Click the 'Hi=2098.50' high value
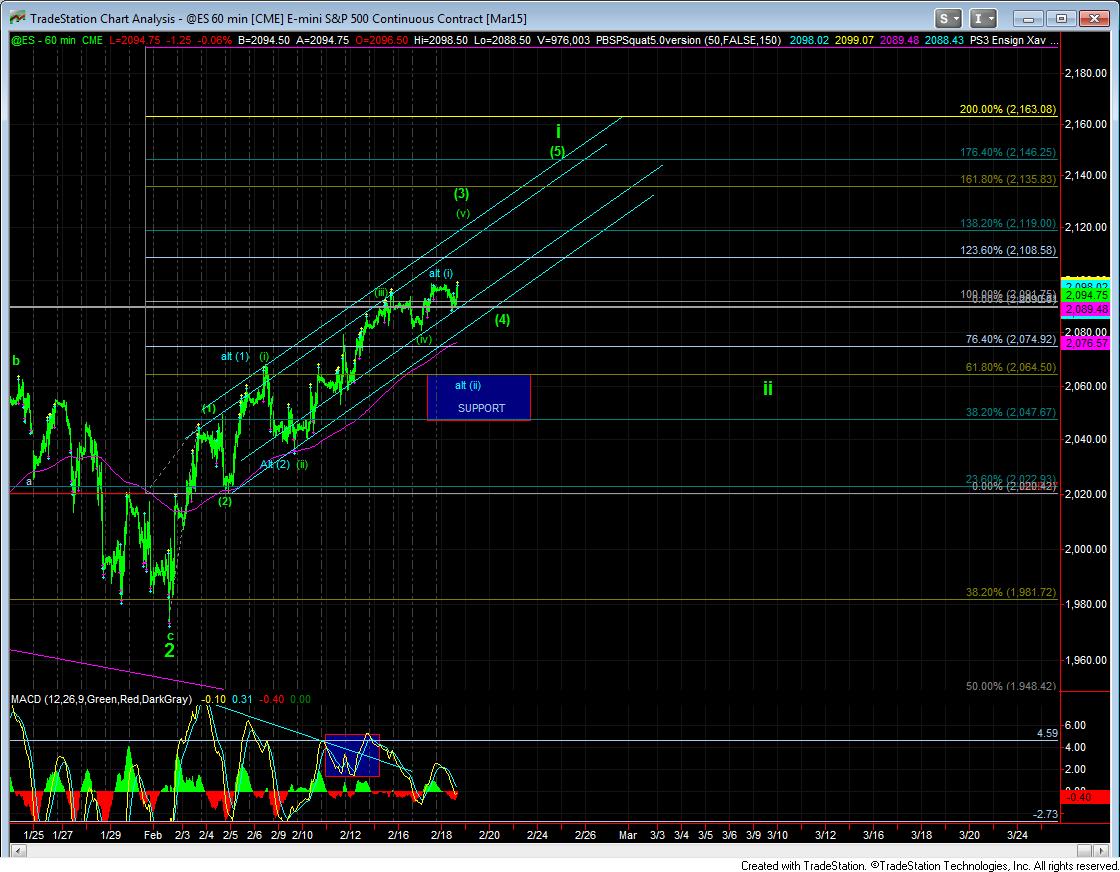The image size is (1120, 872). pyautogui.click(x=441, y=41)
